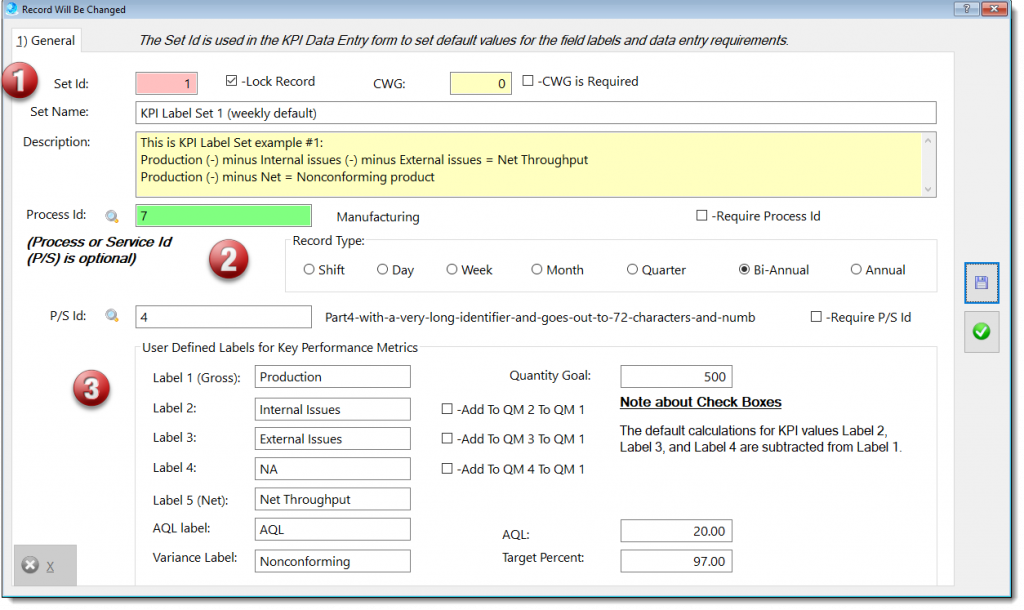The height and width of the screenshot is (610, 1024).
Task: Close the Record Will Be Changed window
Action: [x=994, y=8]
